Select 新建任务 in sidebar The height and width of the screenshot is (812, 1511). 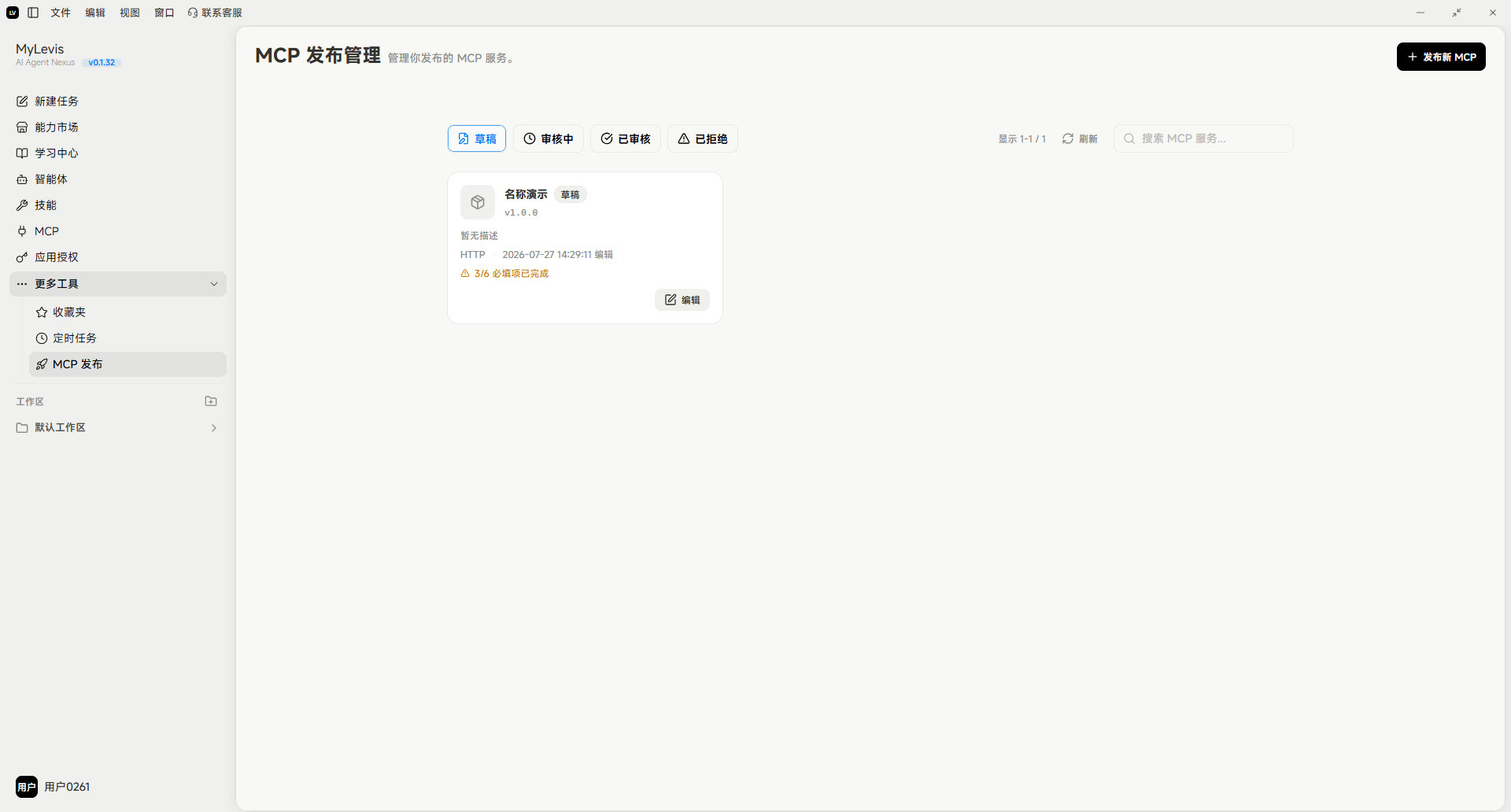point(118,101)
